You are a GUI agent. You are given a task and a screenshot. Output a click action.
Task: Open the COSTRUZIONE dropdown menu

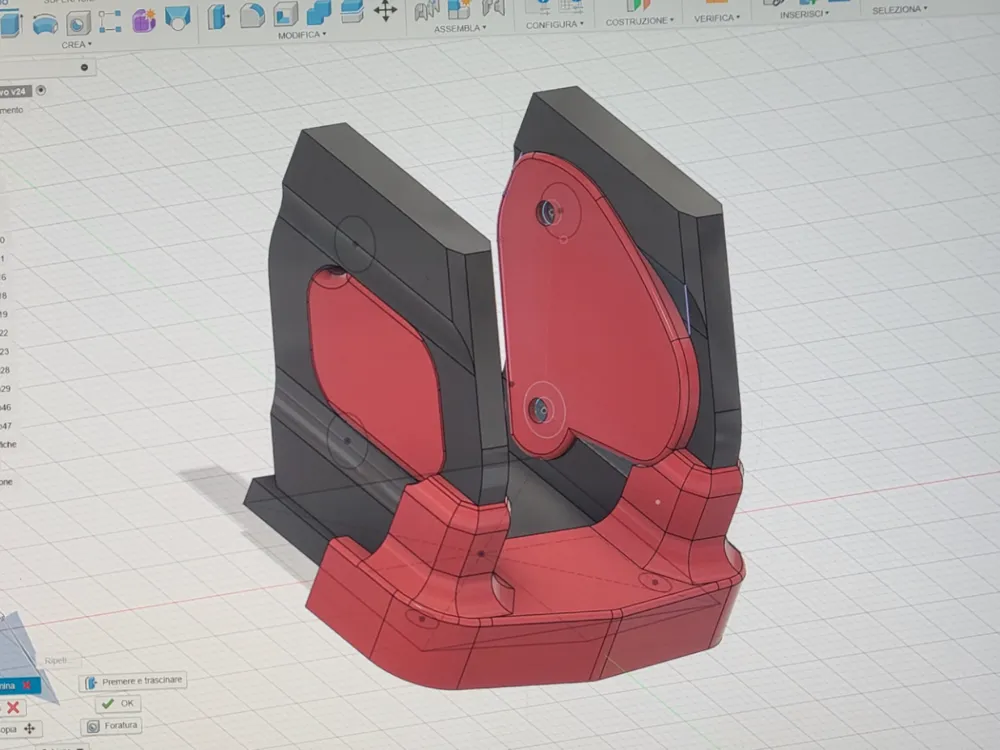point(640,21)
